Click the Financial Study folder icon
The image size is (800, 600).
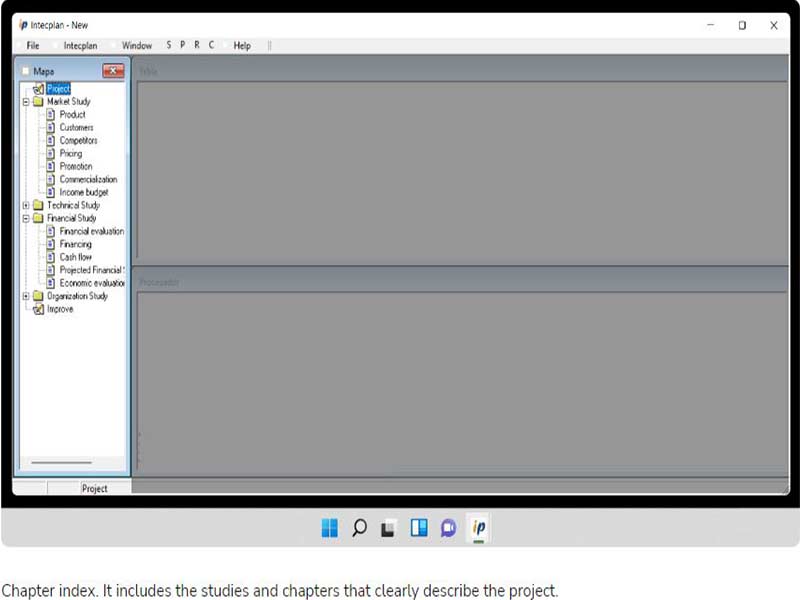click(x=38, y=218)
